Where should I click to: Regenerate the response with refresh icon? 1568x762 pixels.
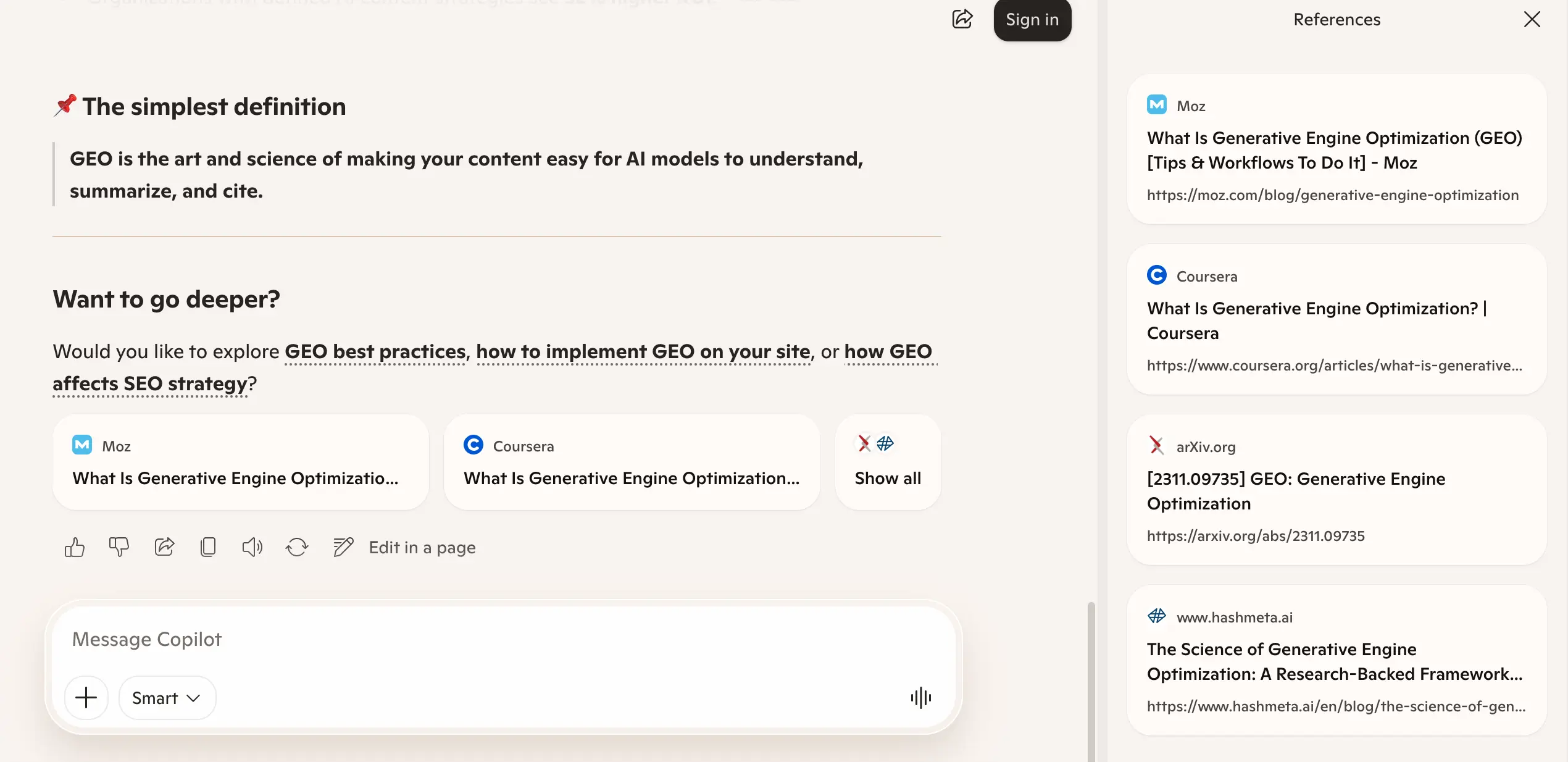click(297, 547)
